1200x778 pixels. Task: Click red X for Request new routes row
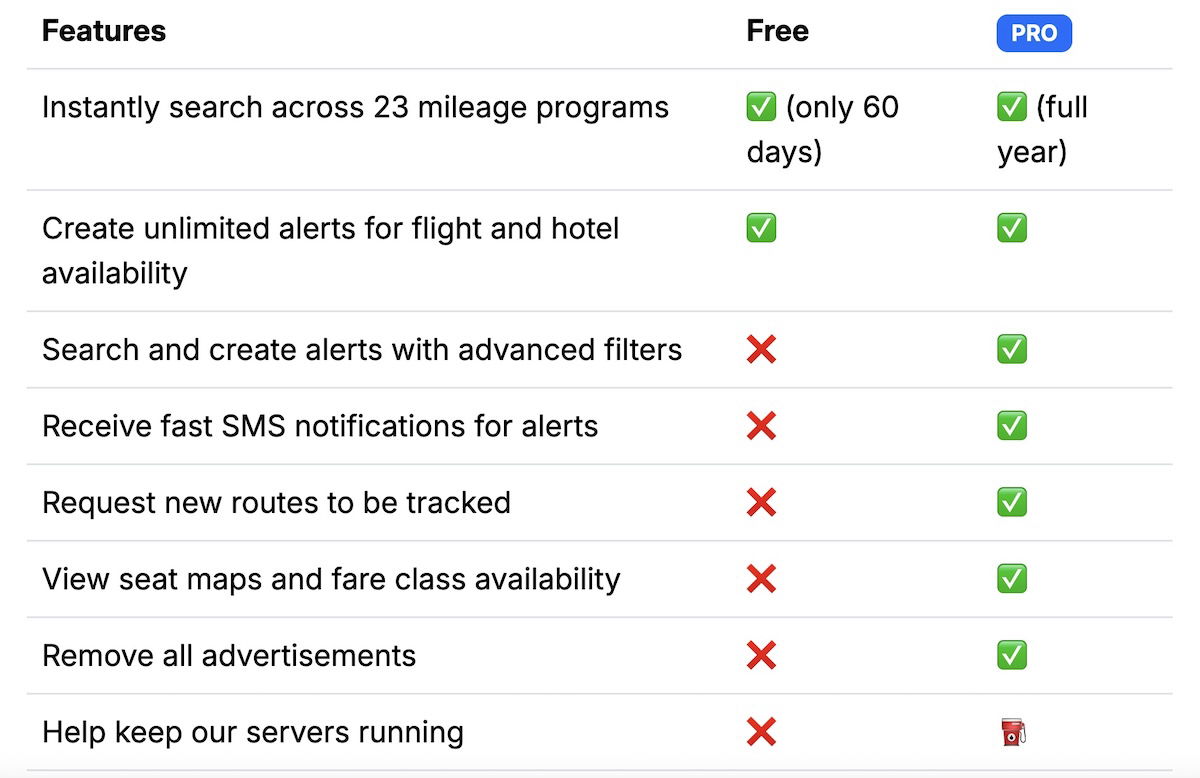tap(761, 502)
